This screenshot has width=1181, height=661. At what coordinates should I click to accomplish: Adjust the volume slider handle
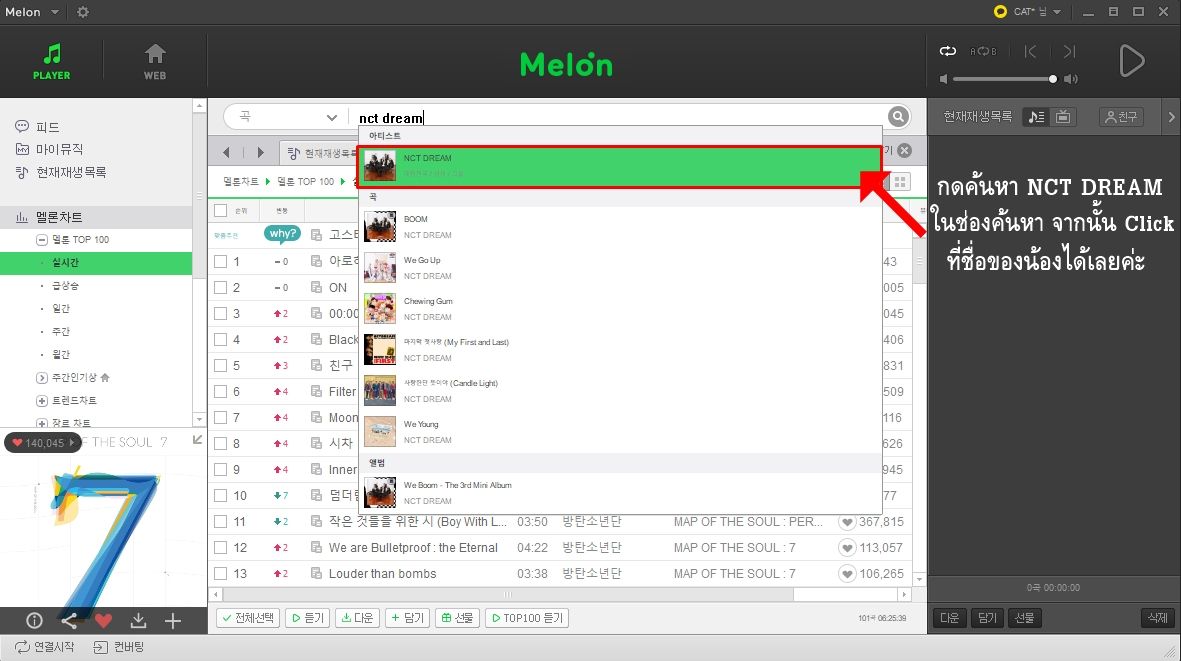click(1053, 79)
